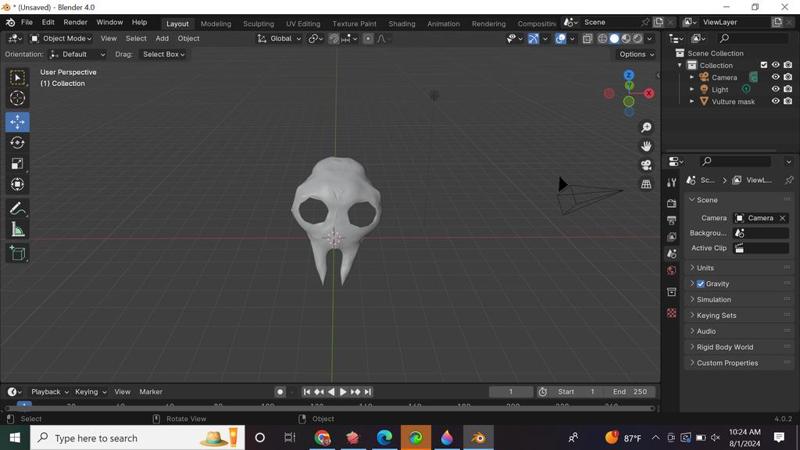Open the Render menu
This screenshot has height=450, width=800.
pos(75,22)
